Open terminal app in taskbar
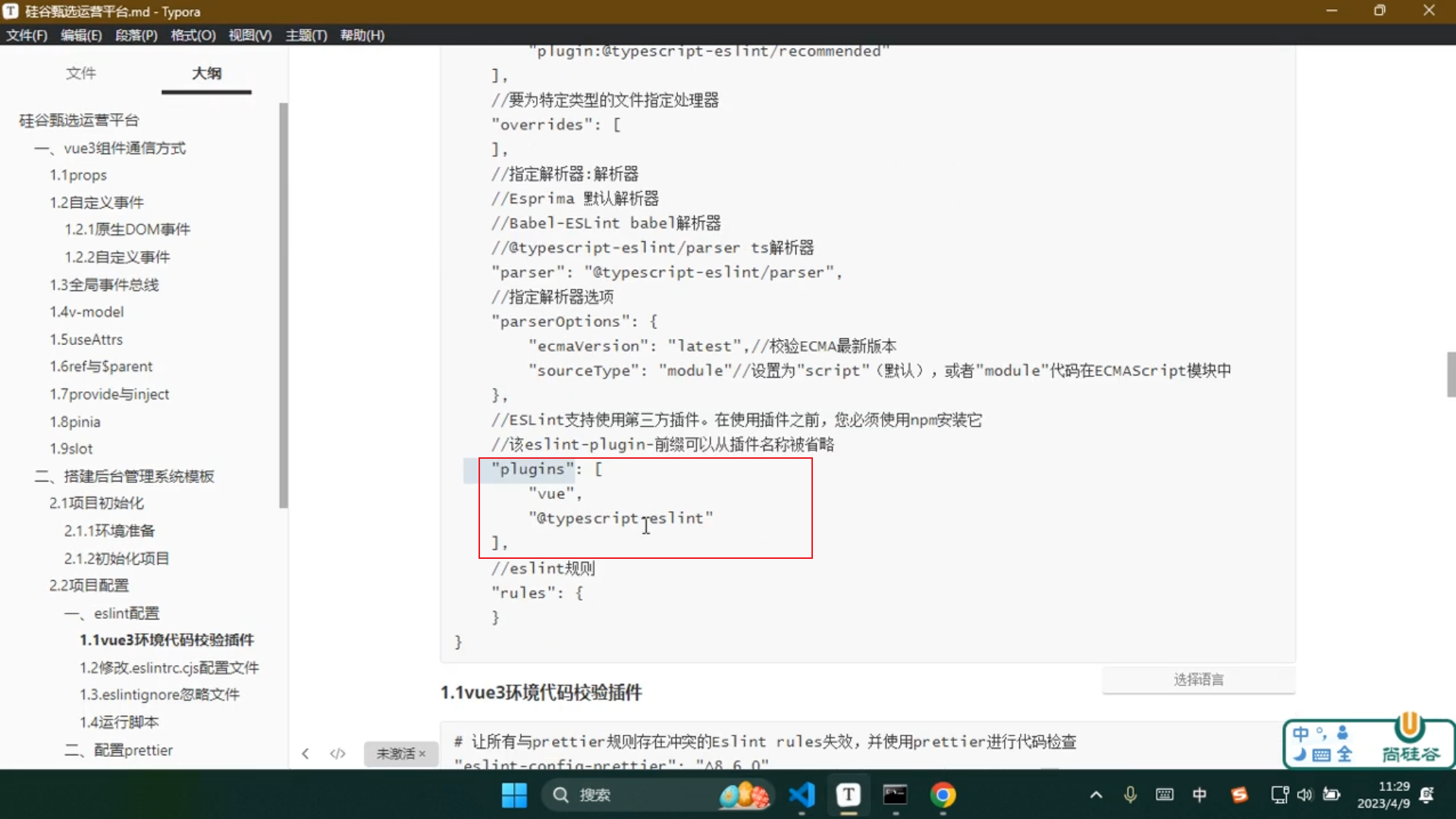The image size is (1456, 819). tap(896, 795)
